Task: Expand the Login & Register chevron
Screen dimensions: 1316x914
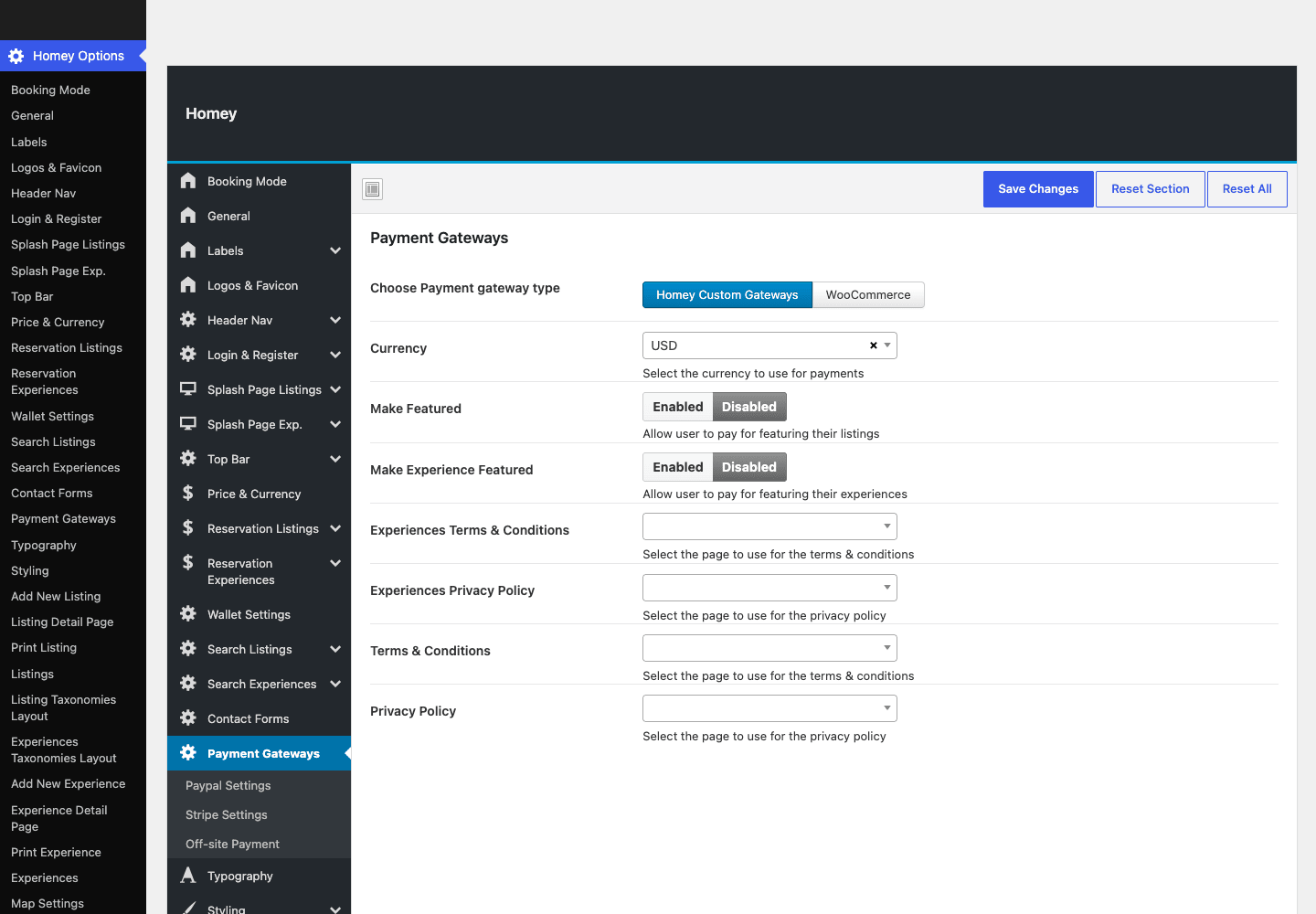Action: (x=335, y=355)
